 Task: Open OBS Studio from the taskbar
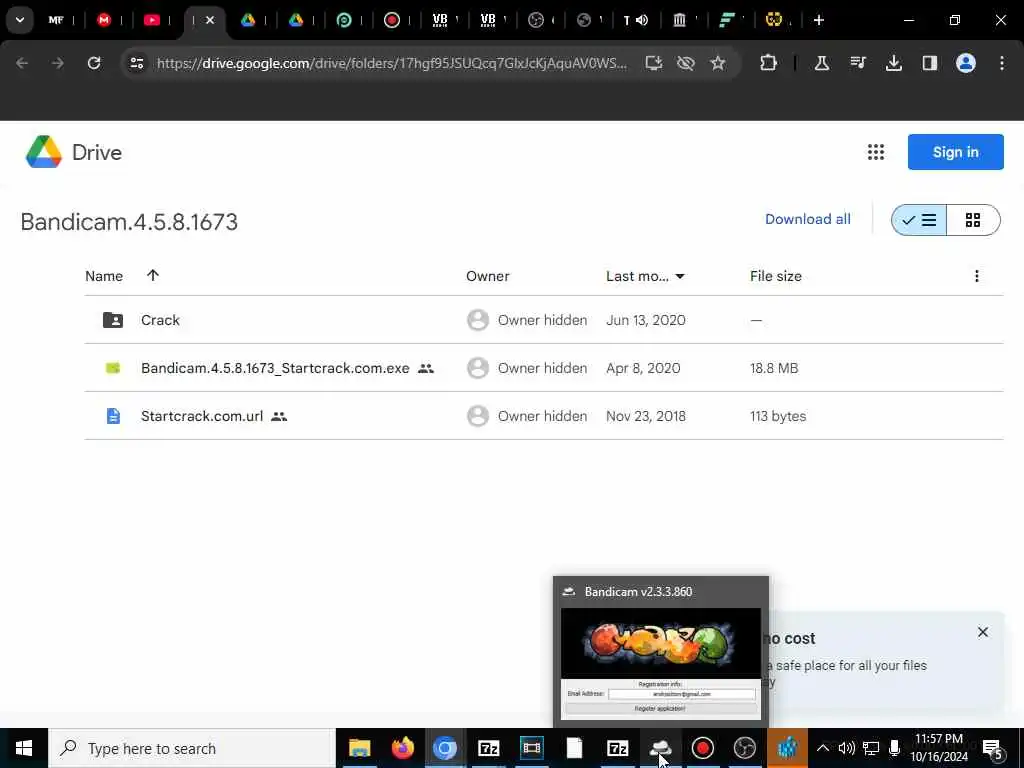744,748
